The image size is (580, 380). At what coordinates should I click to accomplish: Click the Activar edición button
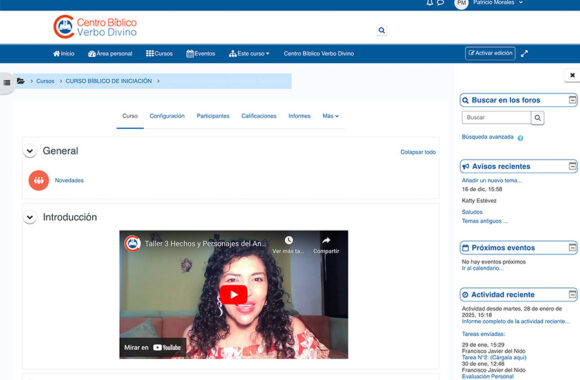(490, 53)
